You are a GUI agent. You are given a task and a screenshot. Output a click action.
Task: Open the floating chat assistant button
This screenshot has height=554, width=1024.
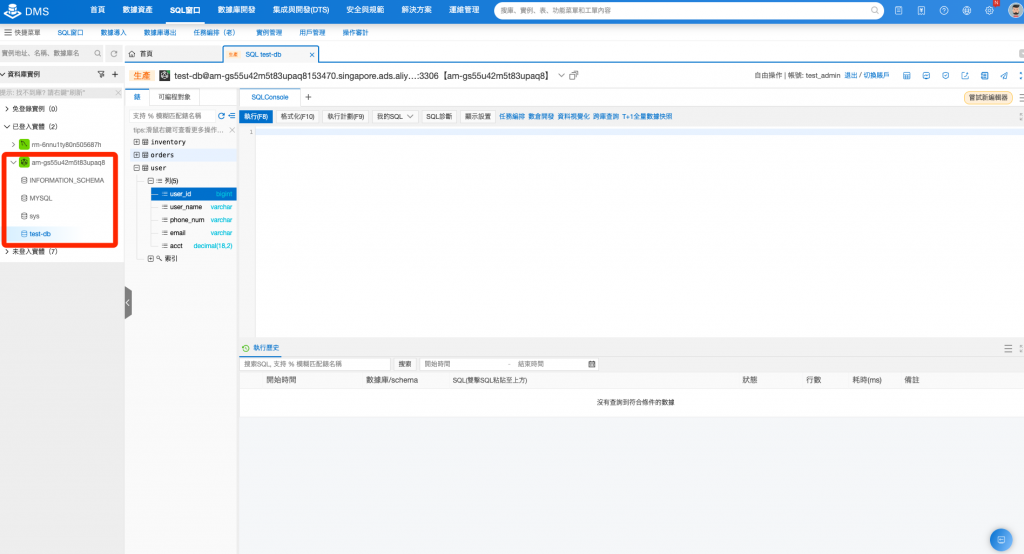coord(1001,540)
